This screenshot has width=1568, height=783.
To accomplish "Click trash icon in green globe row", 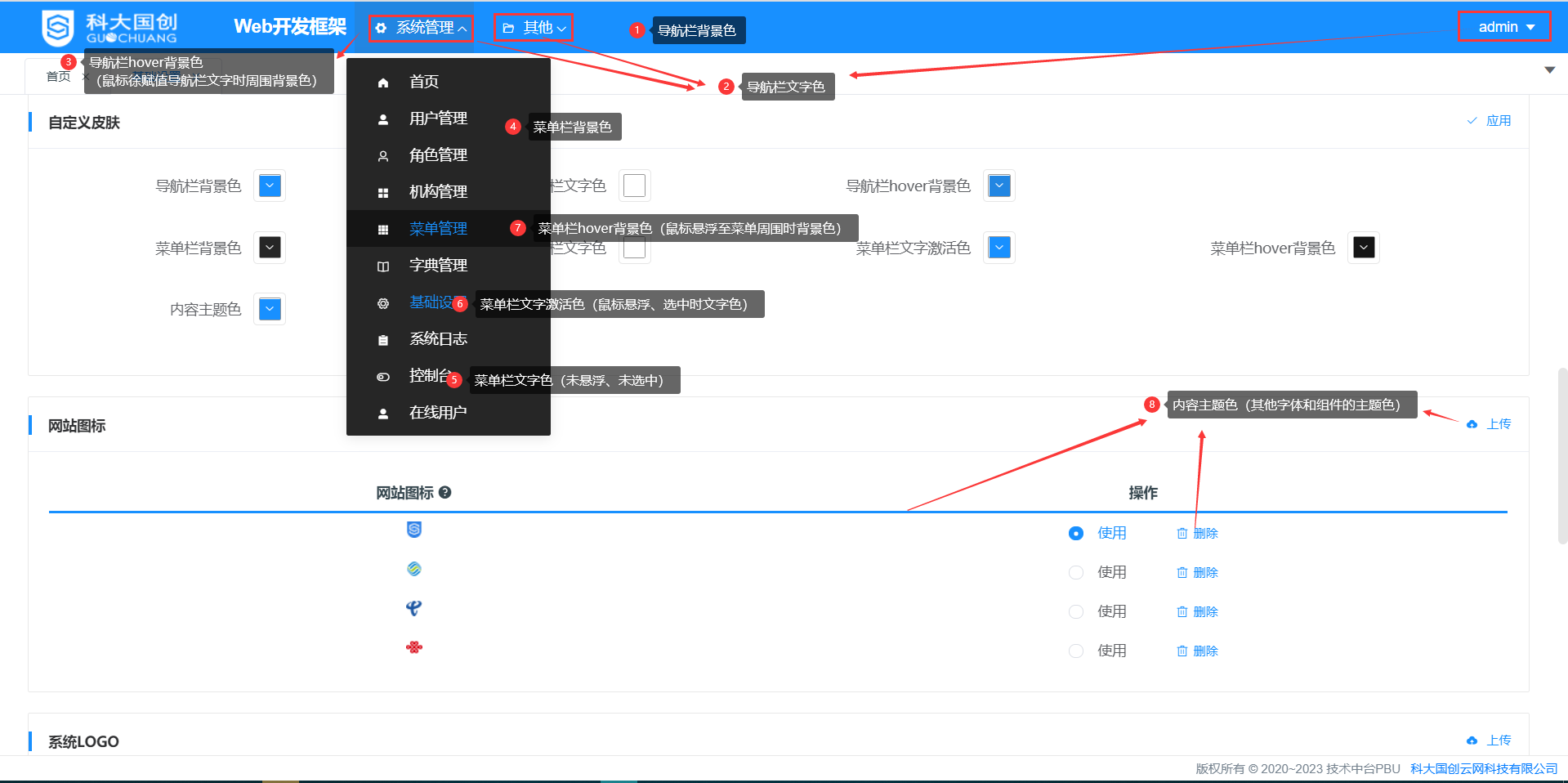I will coord(1182,572).
